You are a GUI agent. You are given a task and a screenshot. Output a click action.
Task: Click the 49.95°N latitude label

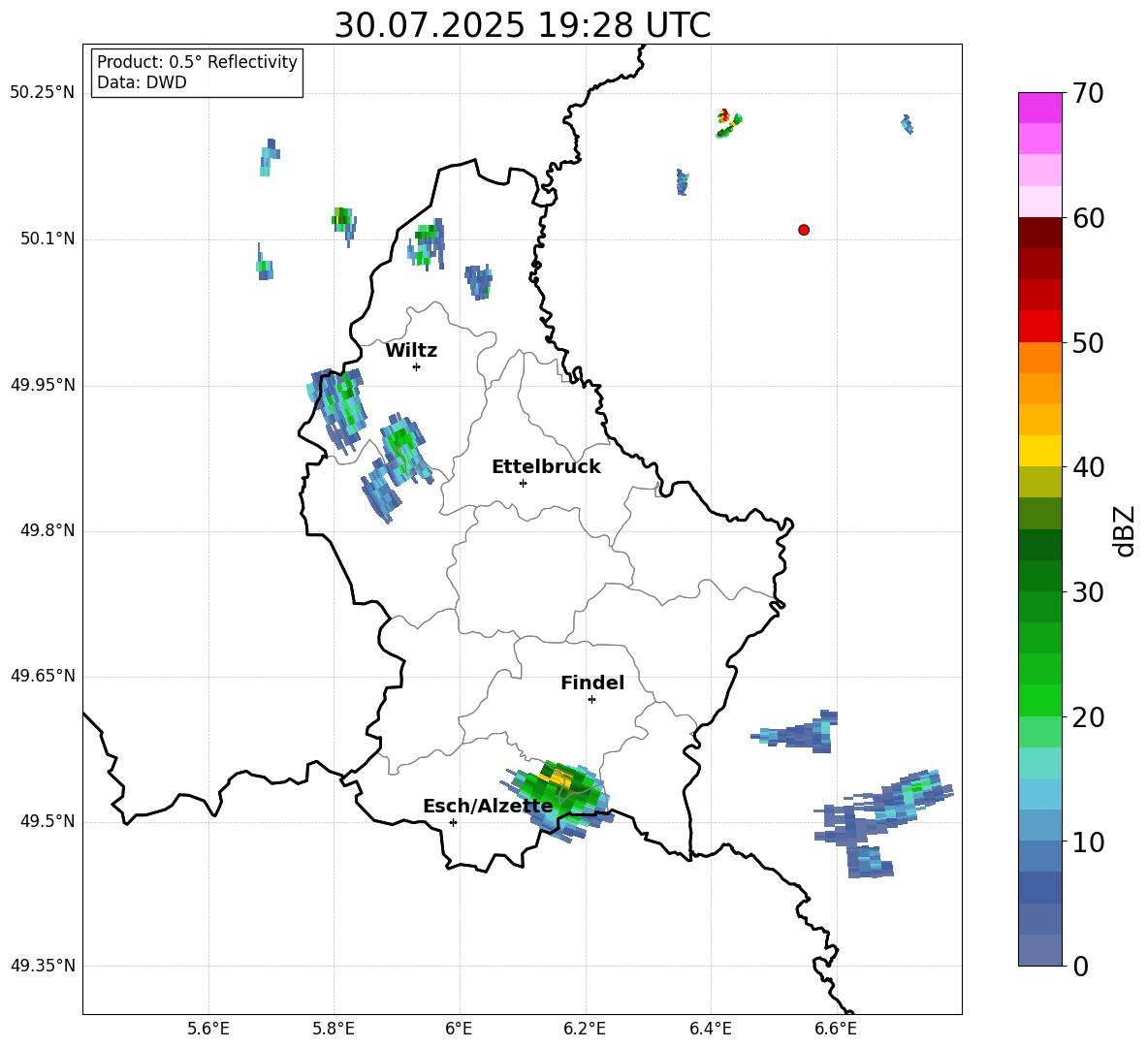coord(43,385)
